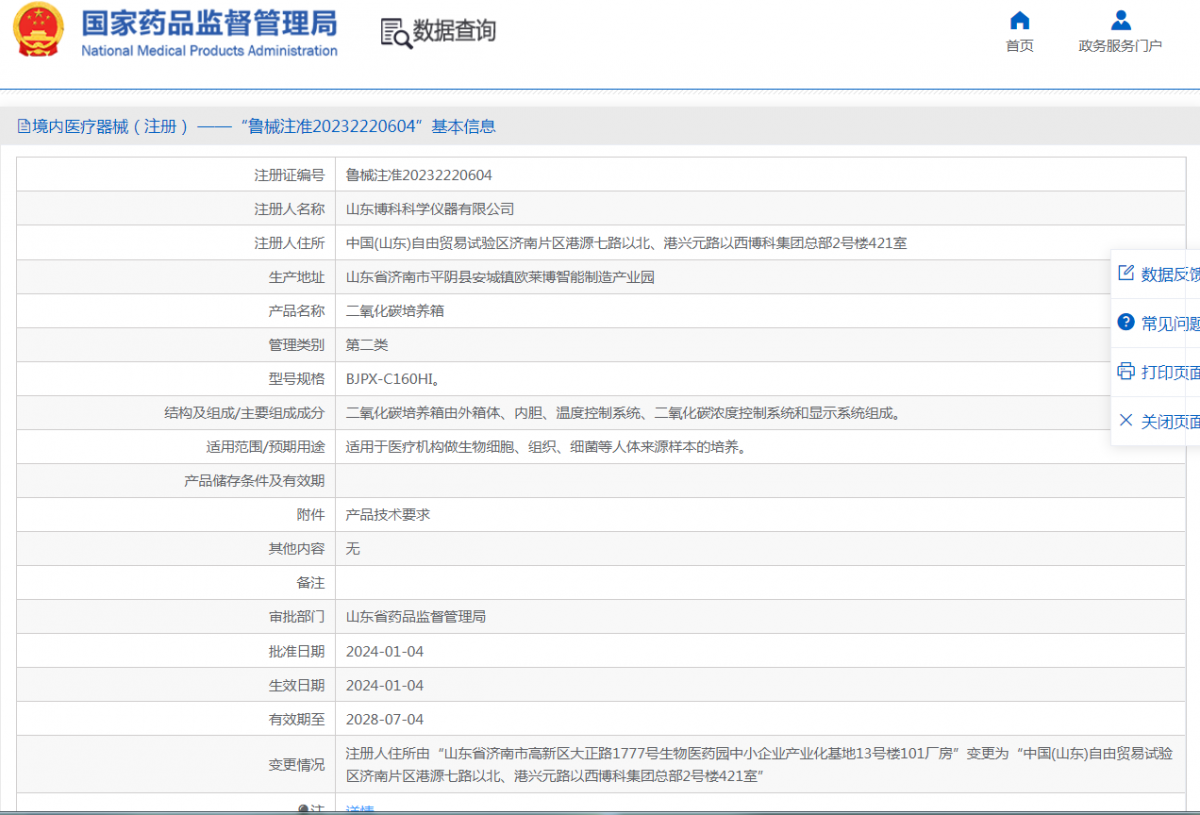1200x815 pixels.
Task: Click the 政务服务门户 person icon
Action: tap(1120, 20)
